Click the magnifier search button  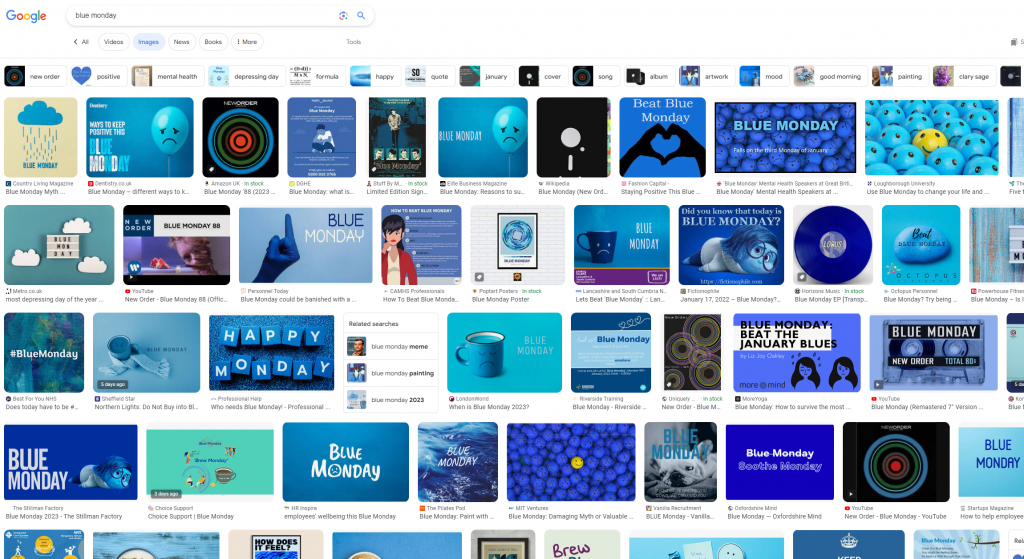click(361, 16)
